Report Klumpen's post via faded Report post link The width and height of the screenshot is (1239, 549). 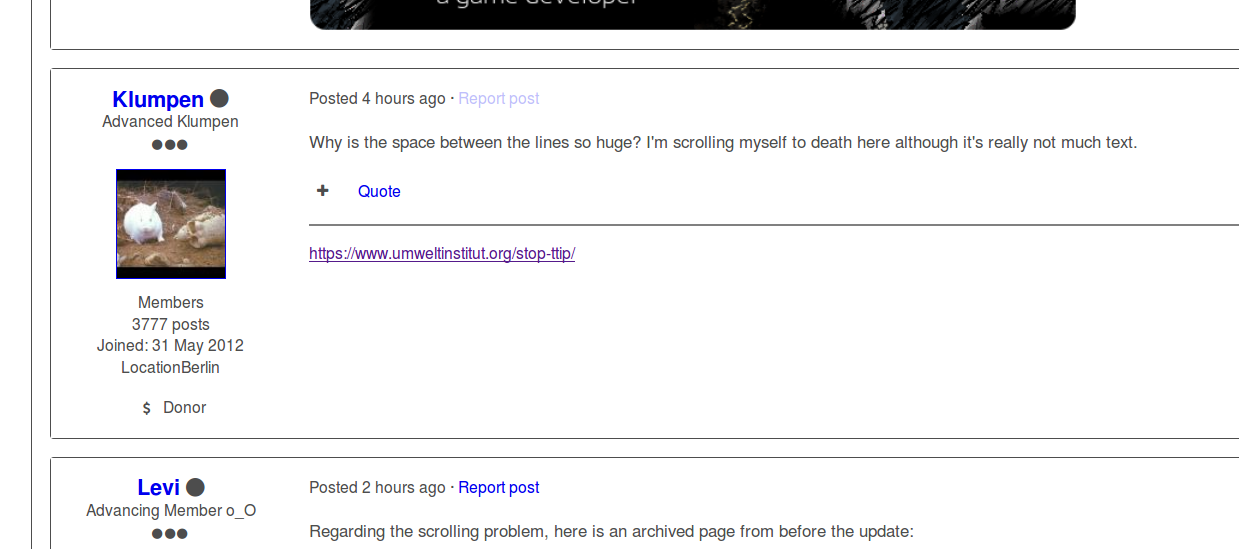(x=498, y=98)
